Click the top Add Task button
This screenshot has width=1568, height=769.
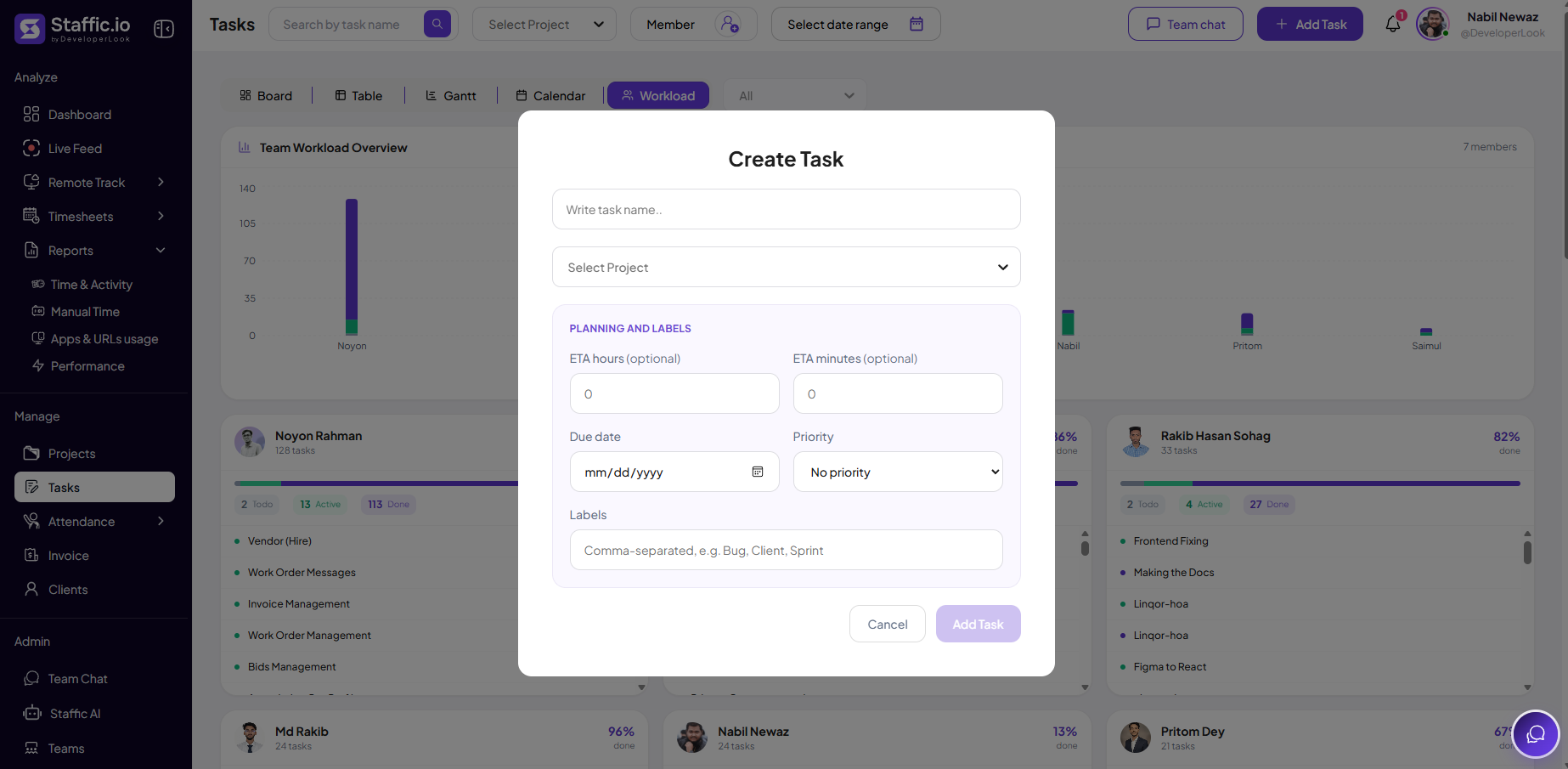click(1310, 24)
